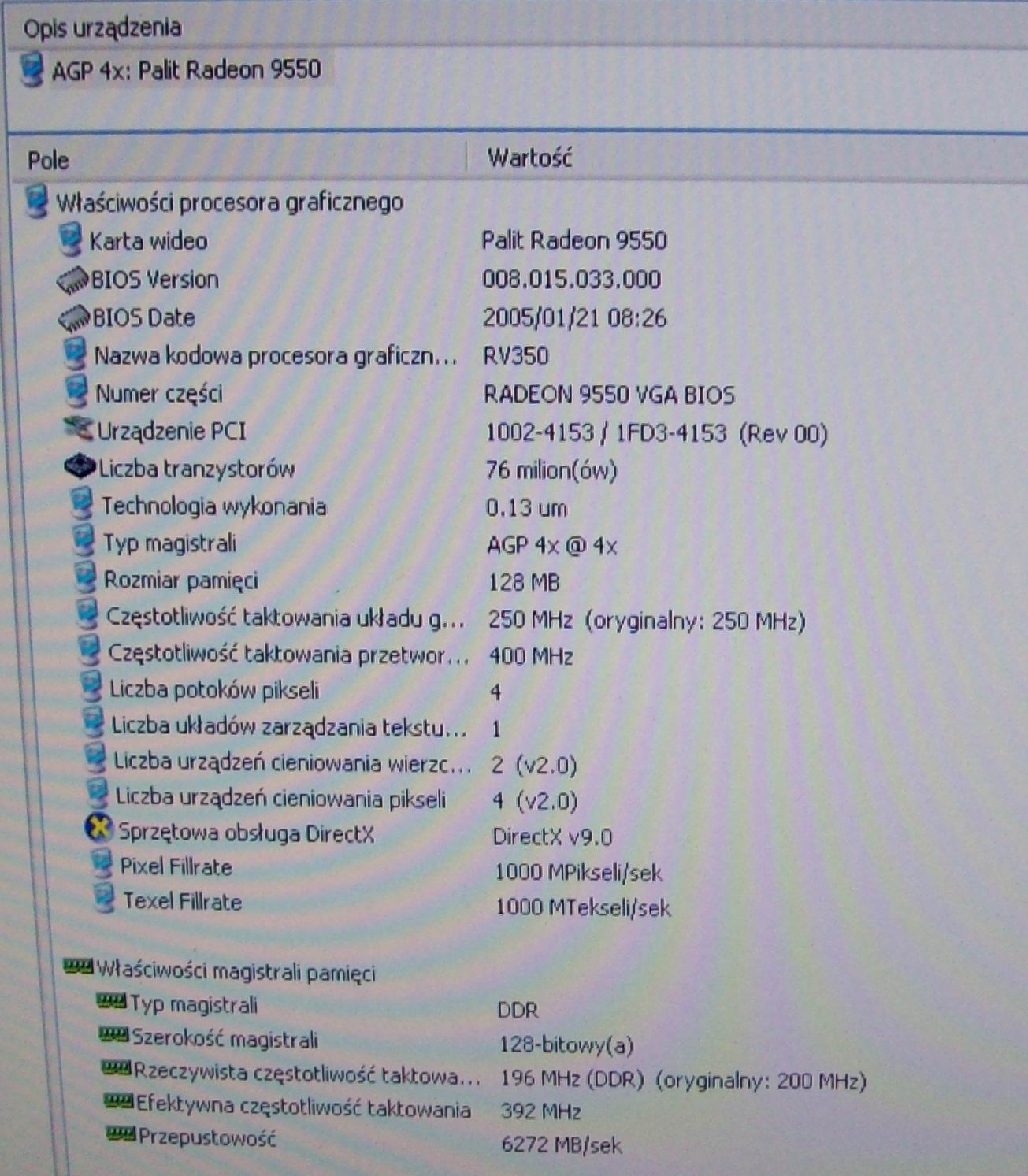Image resolution: width=1028 pixels, height=1176 pixels.
Task: Click the 'Wartość' column header
Action: 529,158
